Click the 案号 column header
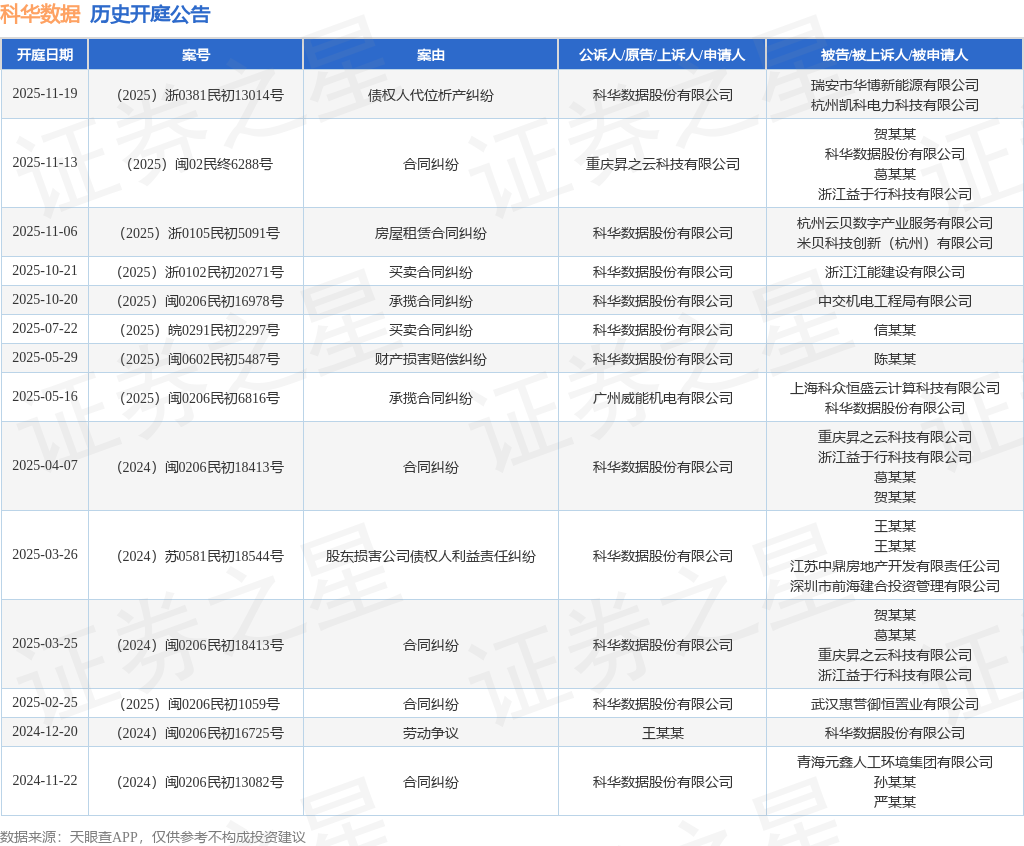The width and height of the screenshot is (1024, 846). pyautogui.click(x=196, y=55)
